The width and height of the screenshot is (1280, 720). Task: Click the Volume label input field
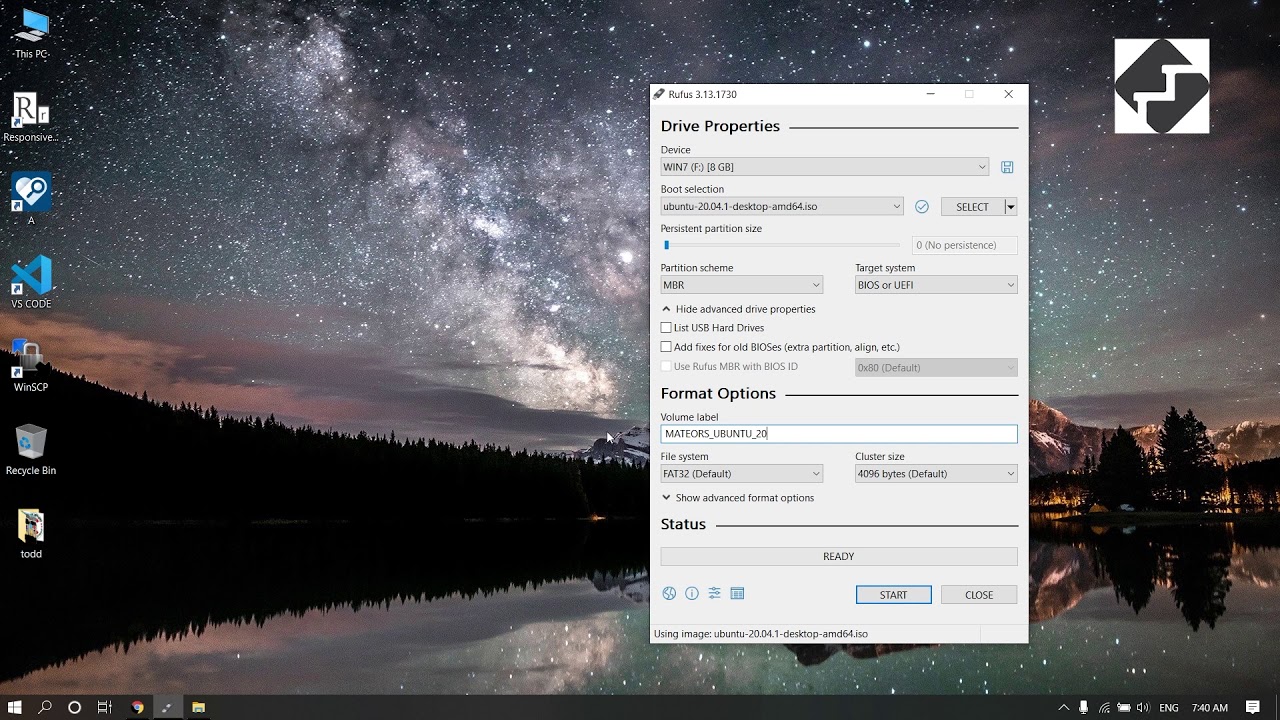click(839, 434)
